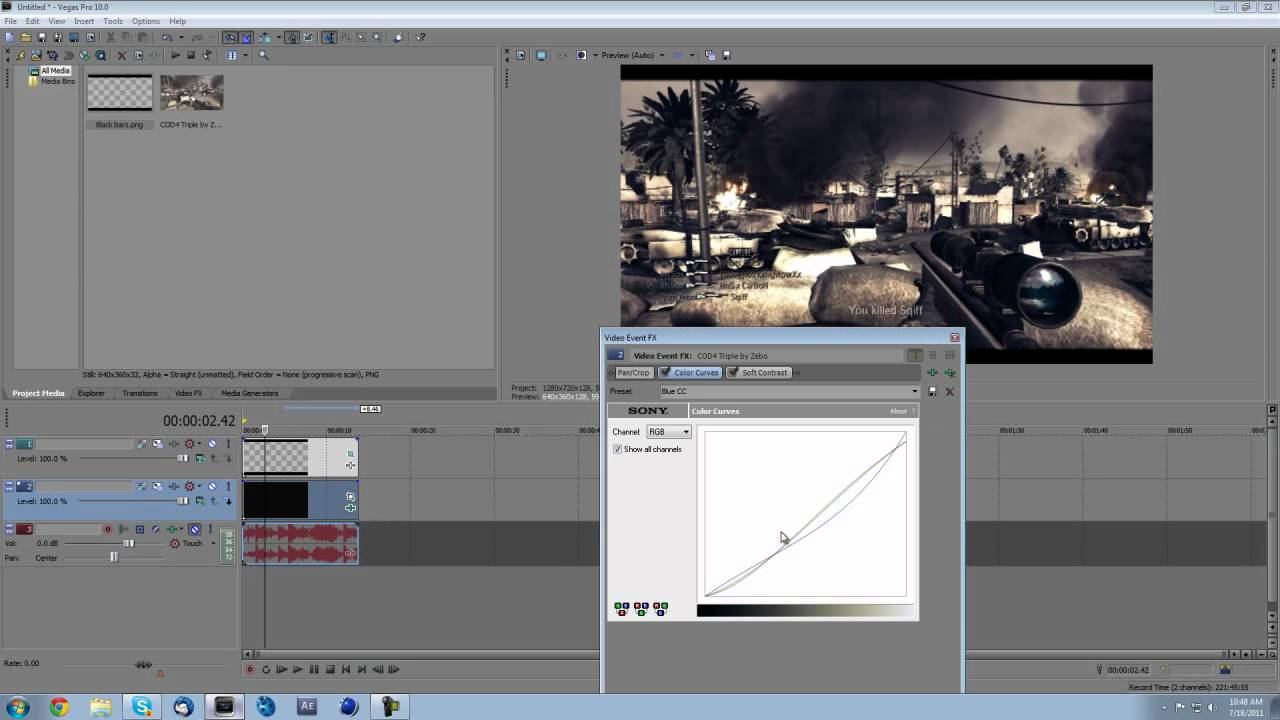
Task: Uncheck Show all channels checkbox
Action: [618, 449]
